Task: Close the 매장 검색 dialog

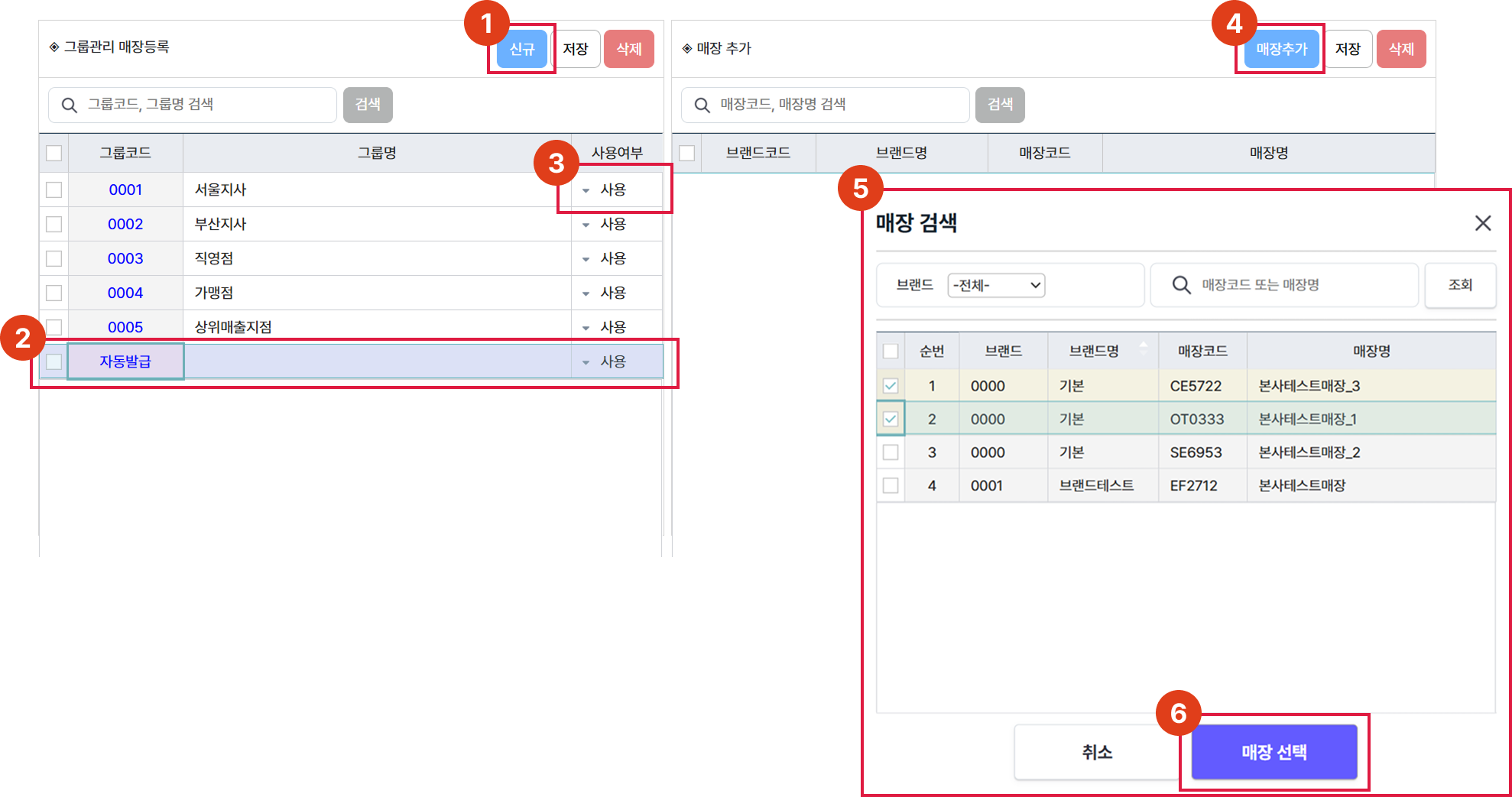Action: click(1482, 223)
